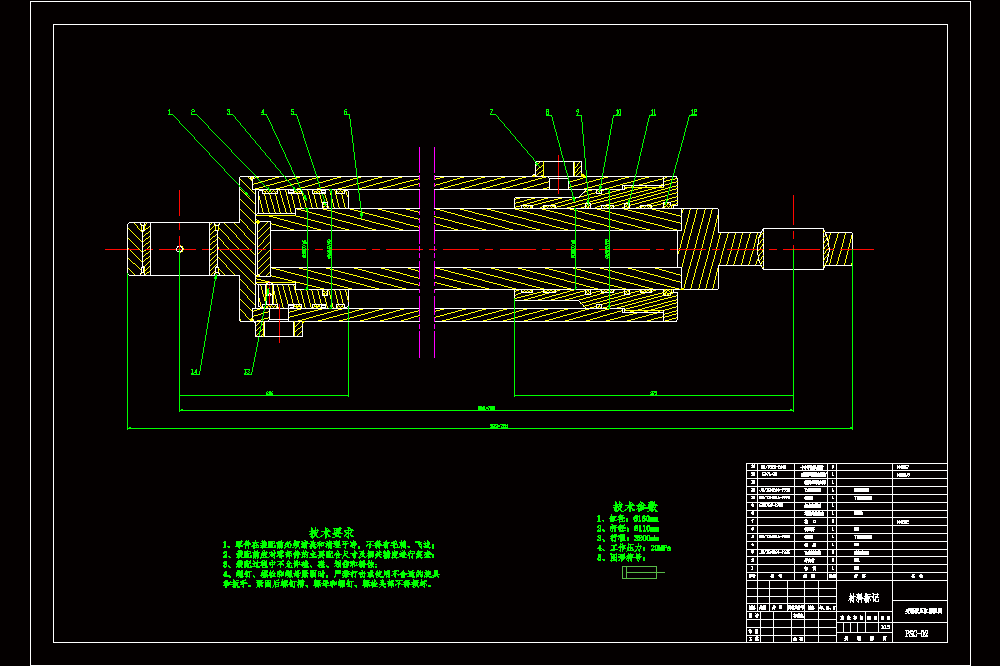Image resolution: width=1000 pixels, height=666 pixels.
Task: Click part callout number 4
Action: (x=263, y=112)
